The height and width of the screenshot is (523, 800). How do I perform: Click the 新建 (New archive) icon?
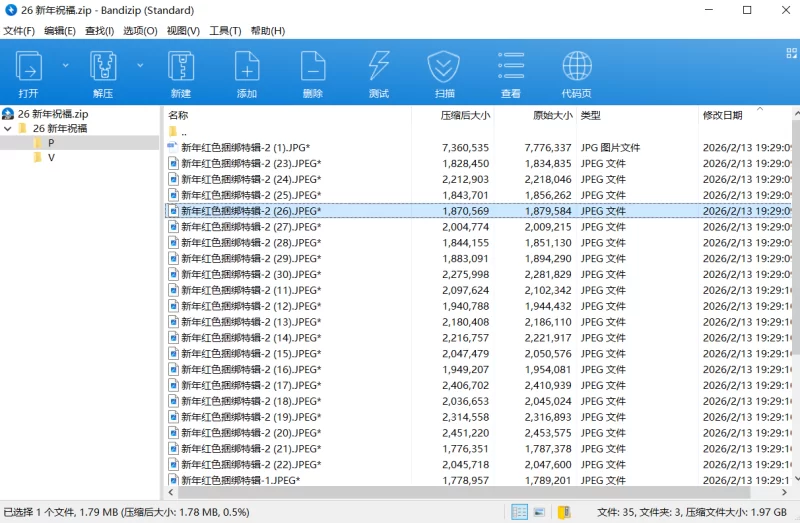(x=180, y=70)
